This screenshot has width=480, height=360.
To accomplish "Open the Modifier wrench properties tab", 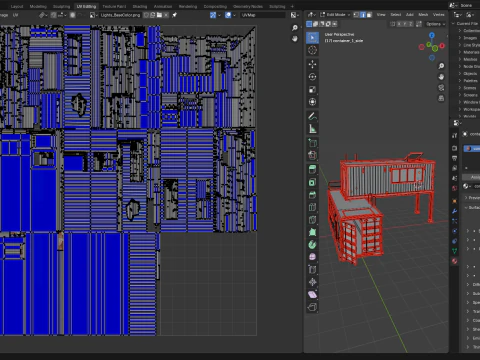I will tap(455, 211).
